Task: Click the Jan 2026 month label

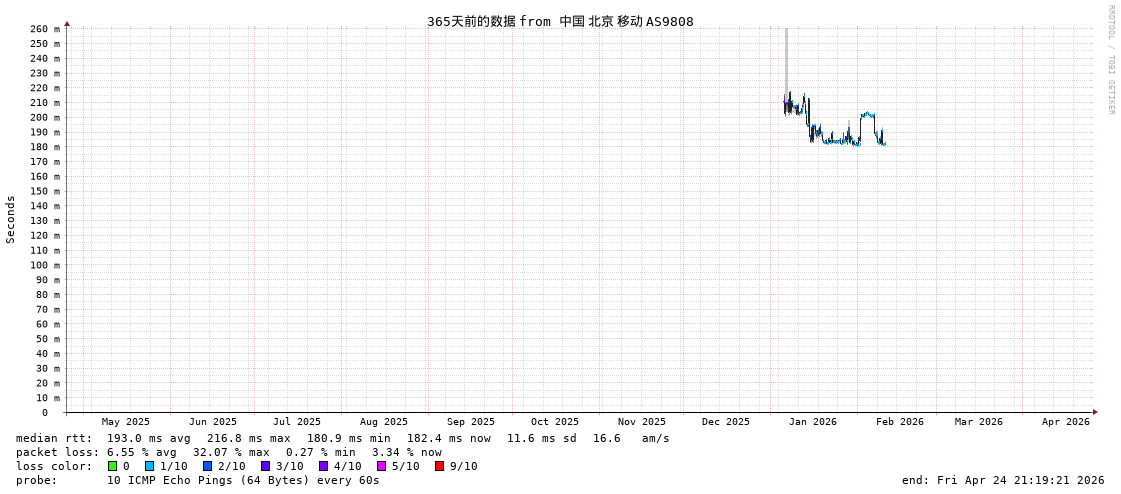Action: [x=812, y=422]
